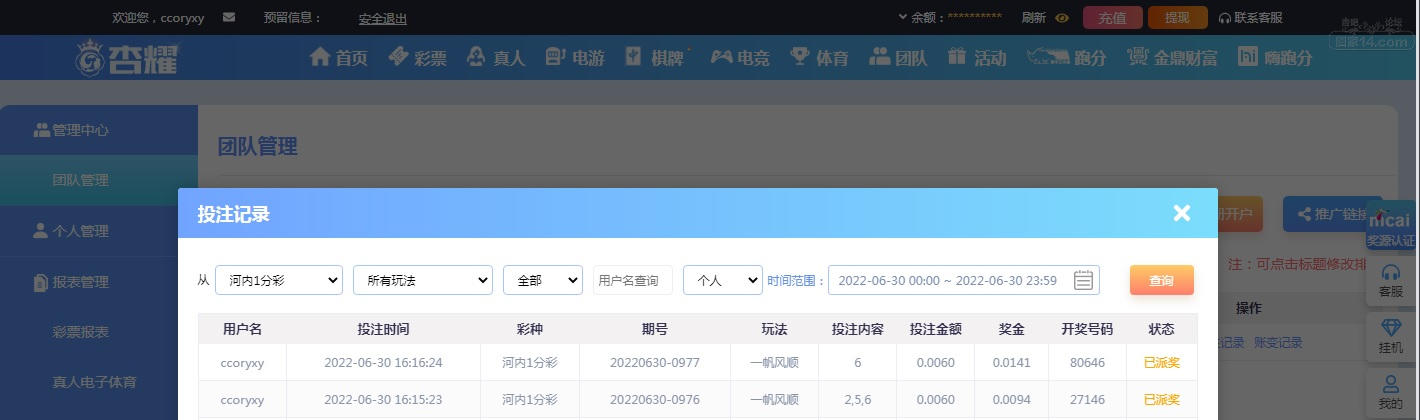Click the 已派奖 status in row 0977
Screen dimensions: 1420x420
coord(1162,362)
